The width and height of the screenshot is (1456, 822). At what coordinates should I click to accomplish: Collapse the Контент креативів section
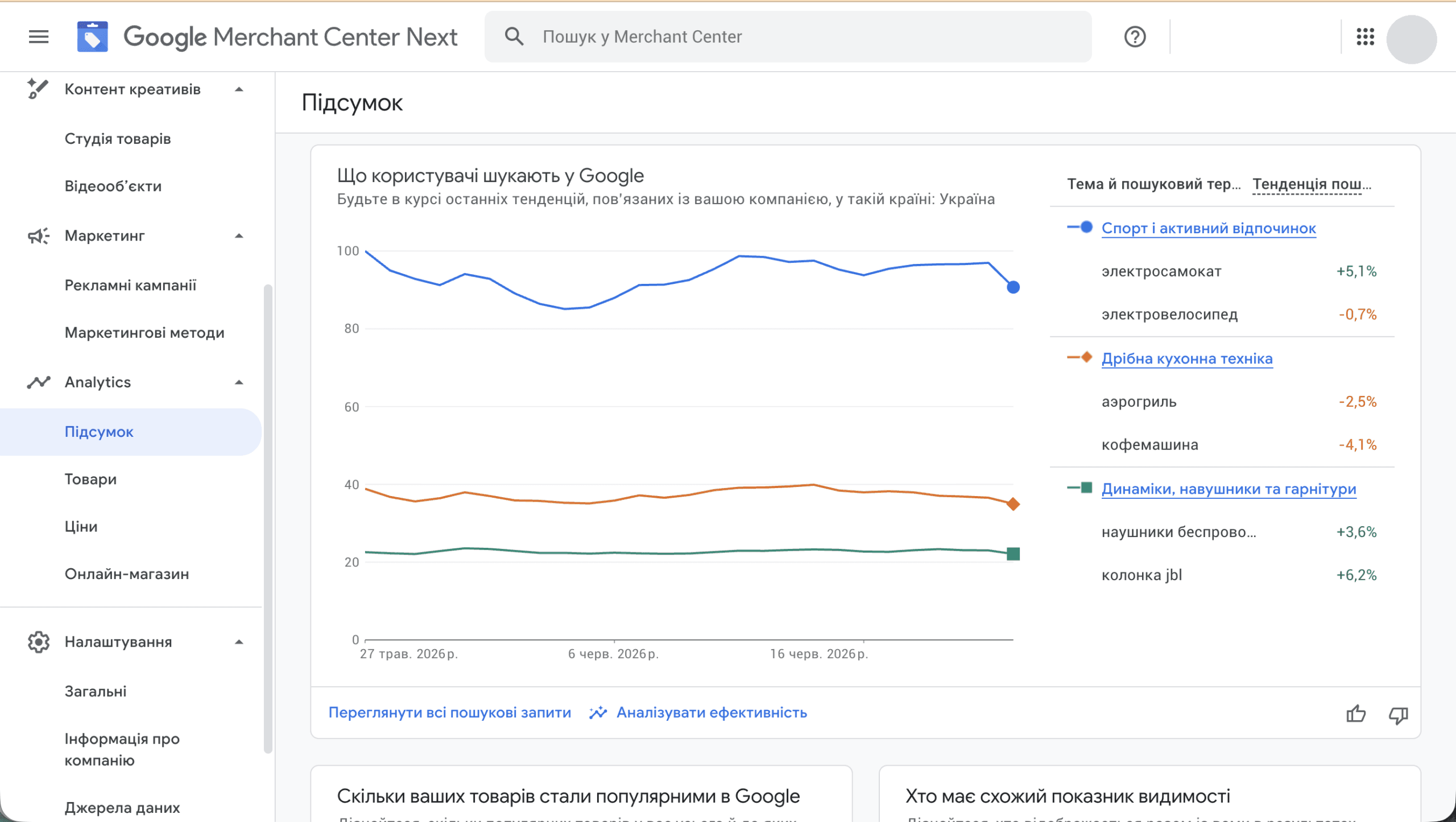tap(239, 89)
